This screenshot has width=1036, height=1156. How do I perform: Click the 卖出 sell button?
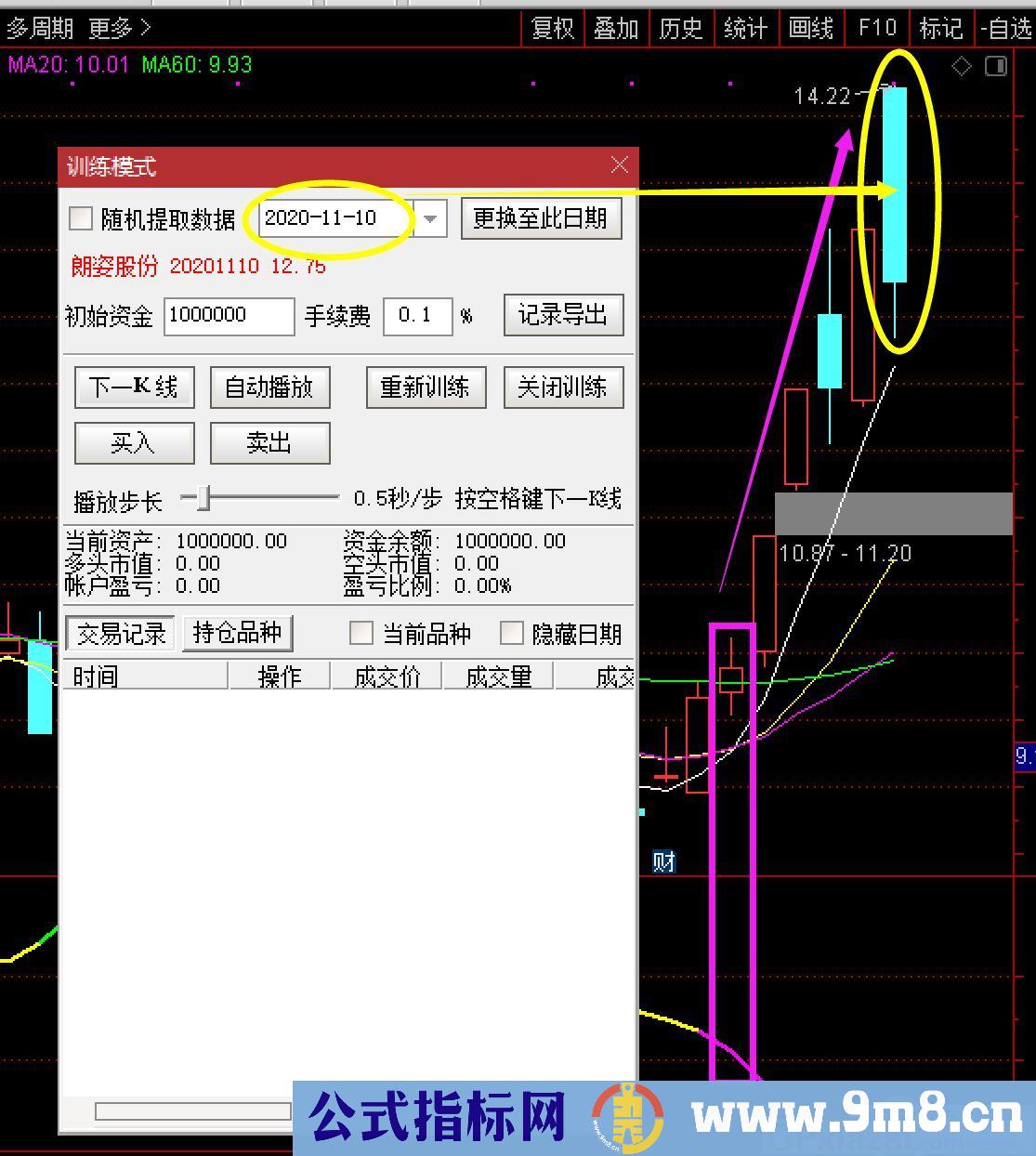pos(270,443)
